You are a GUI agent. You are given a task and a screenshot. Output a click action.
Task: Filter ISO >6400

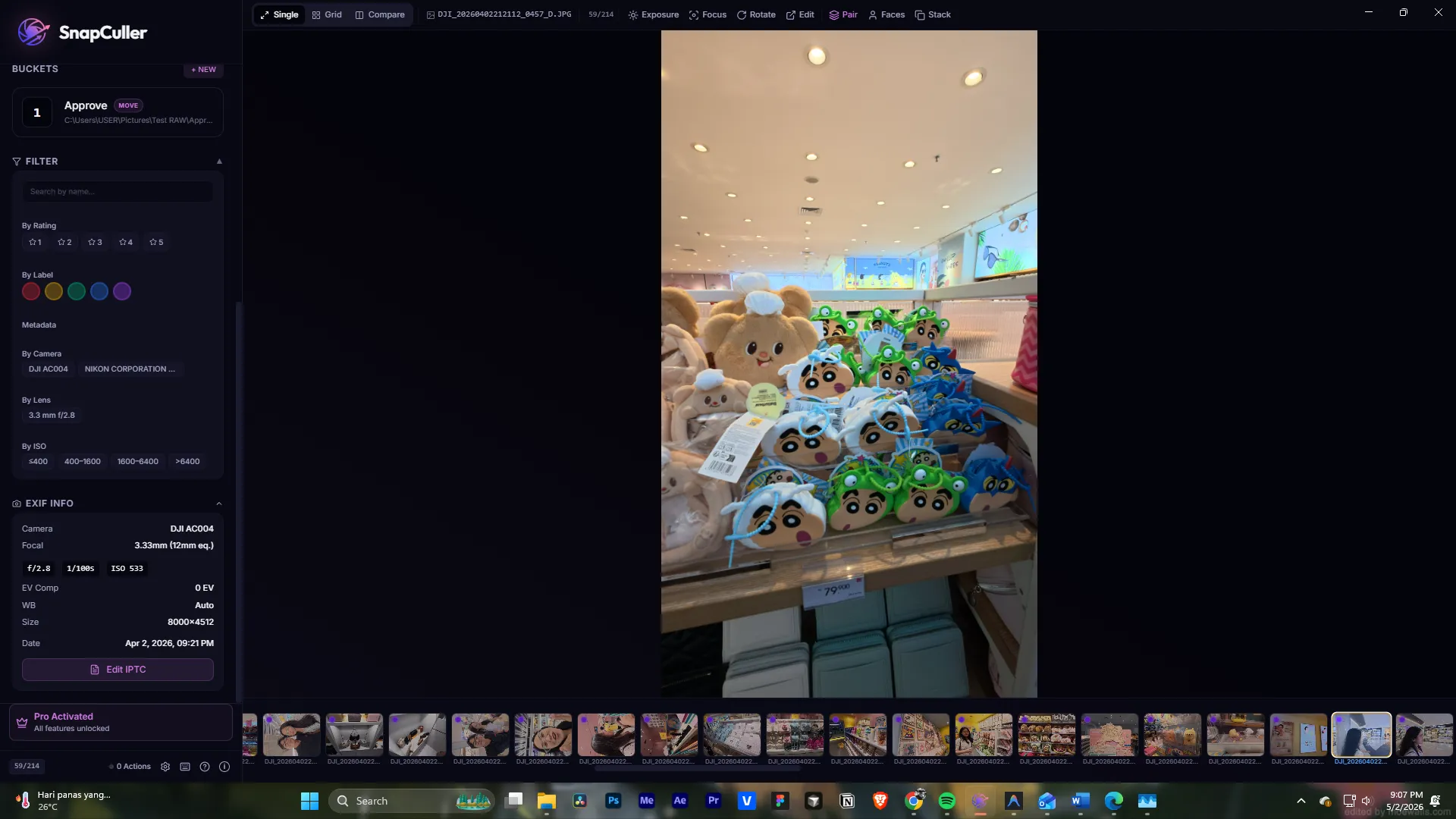(187, 462)
